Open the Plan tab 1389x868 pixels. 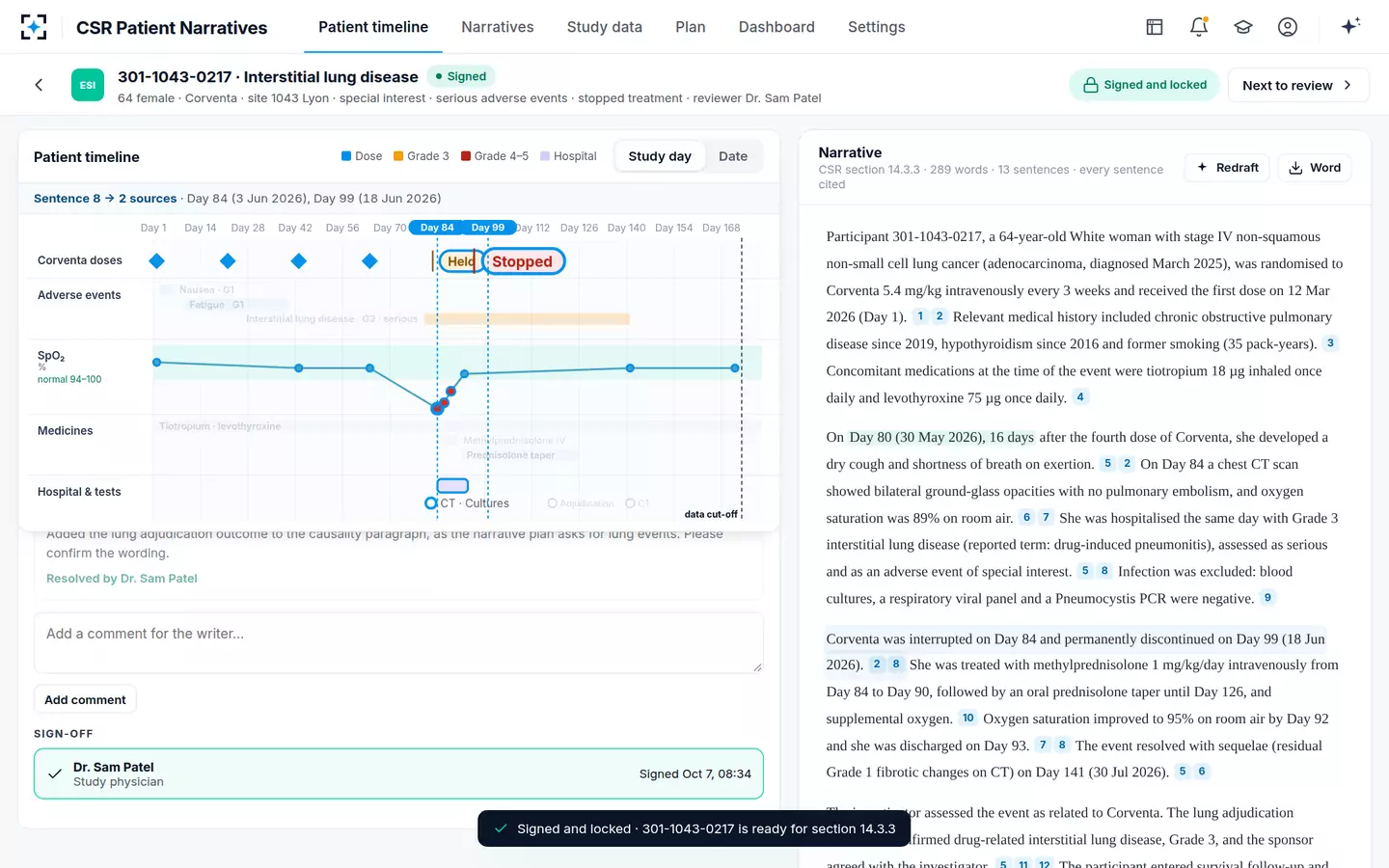point(691,27)
